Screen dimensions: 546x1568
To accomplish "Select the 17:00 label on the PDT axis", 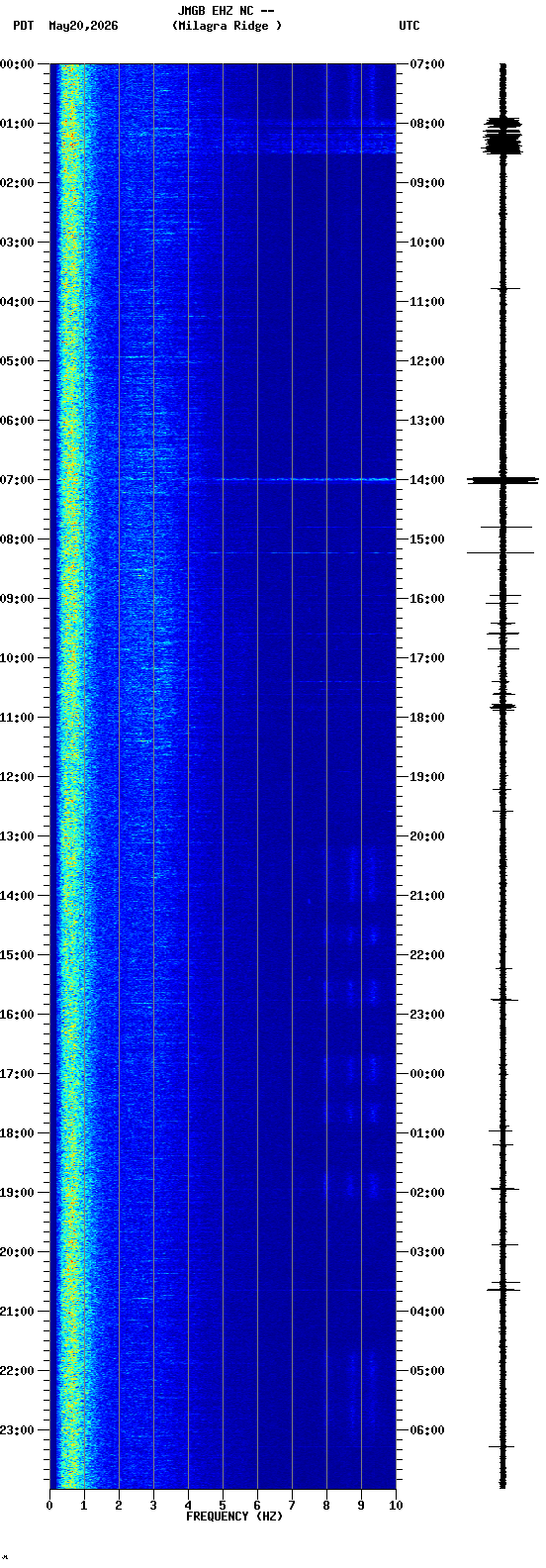I will click(17, 1074).
